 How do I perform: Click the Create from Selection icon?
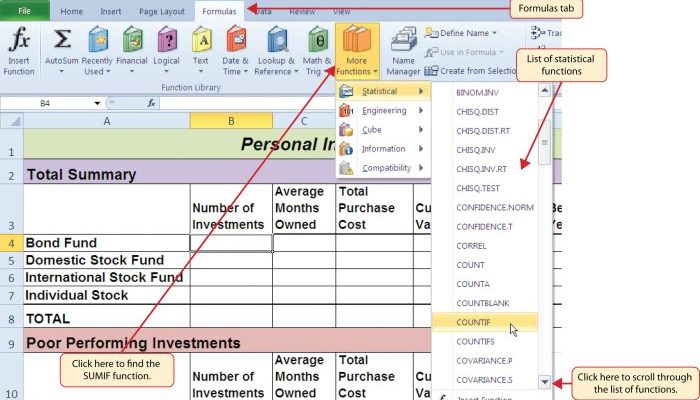[x=431, y=71]
